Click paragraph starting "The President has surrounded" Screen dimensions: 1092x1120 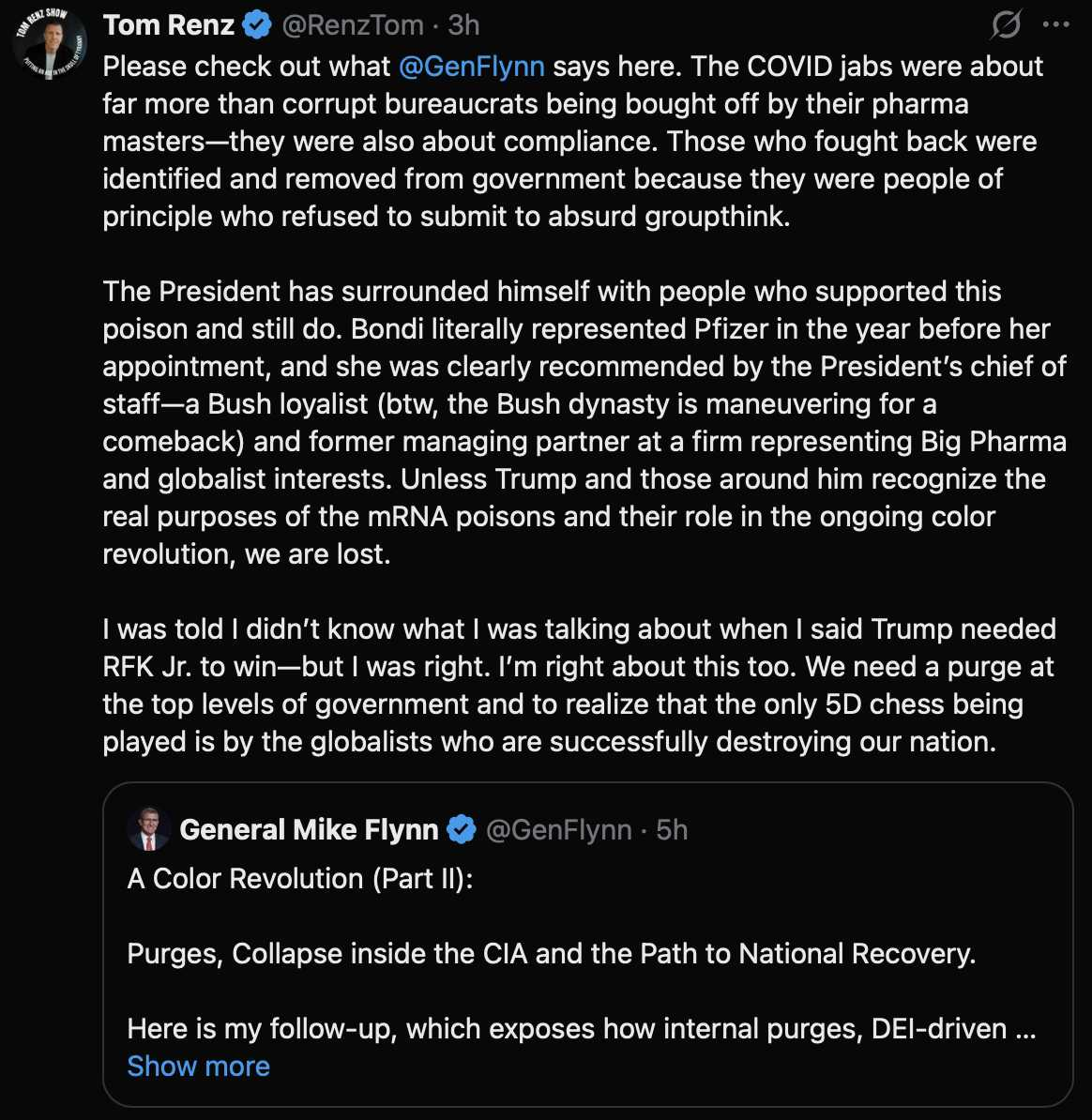[563, 422]
